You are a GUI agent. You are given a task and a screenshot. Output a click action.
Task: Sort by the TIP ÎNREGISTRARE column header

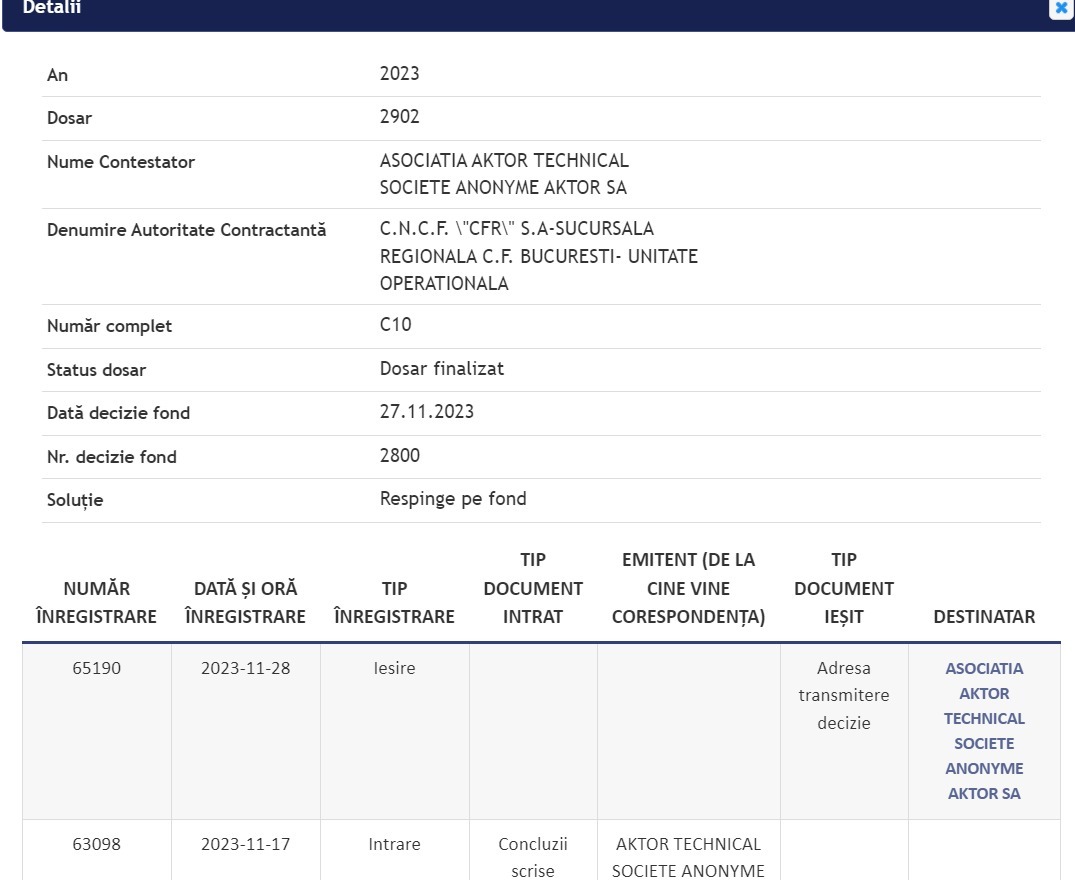394,602
